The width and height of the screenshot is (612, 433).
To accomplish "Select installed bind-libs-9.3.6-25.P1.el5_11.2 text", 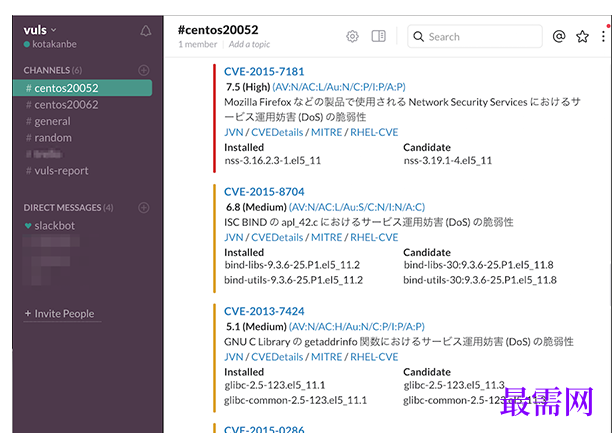I will click(292, 265).
